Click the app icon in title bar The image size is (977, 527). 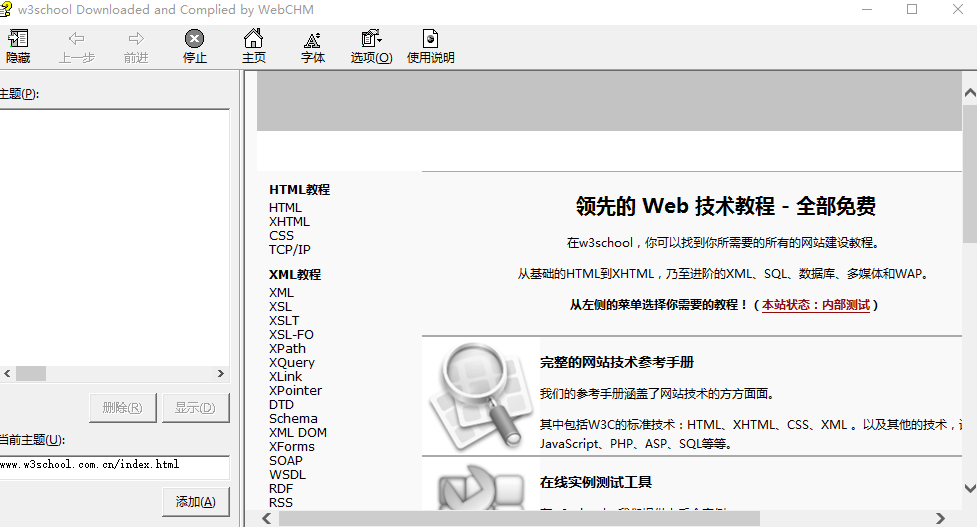7,9
